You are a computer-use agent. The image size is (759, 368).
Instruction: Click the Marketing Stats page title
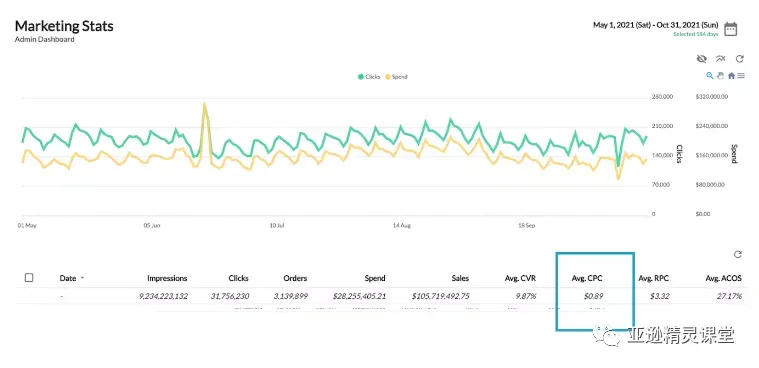click(64, 26)
